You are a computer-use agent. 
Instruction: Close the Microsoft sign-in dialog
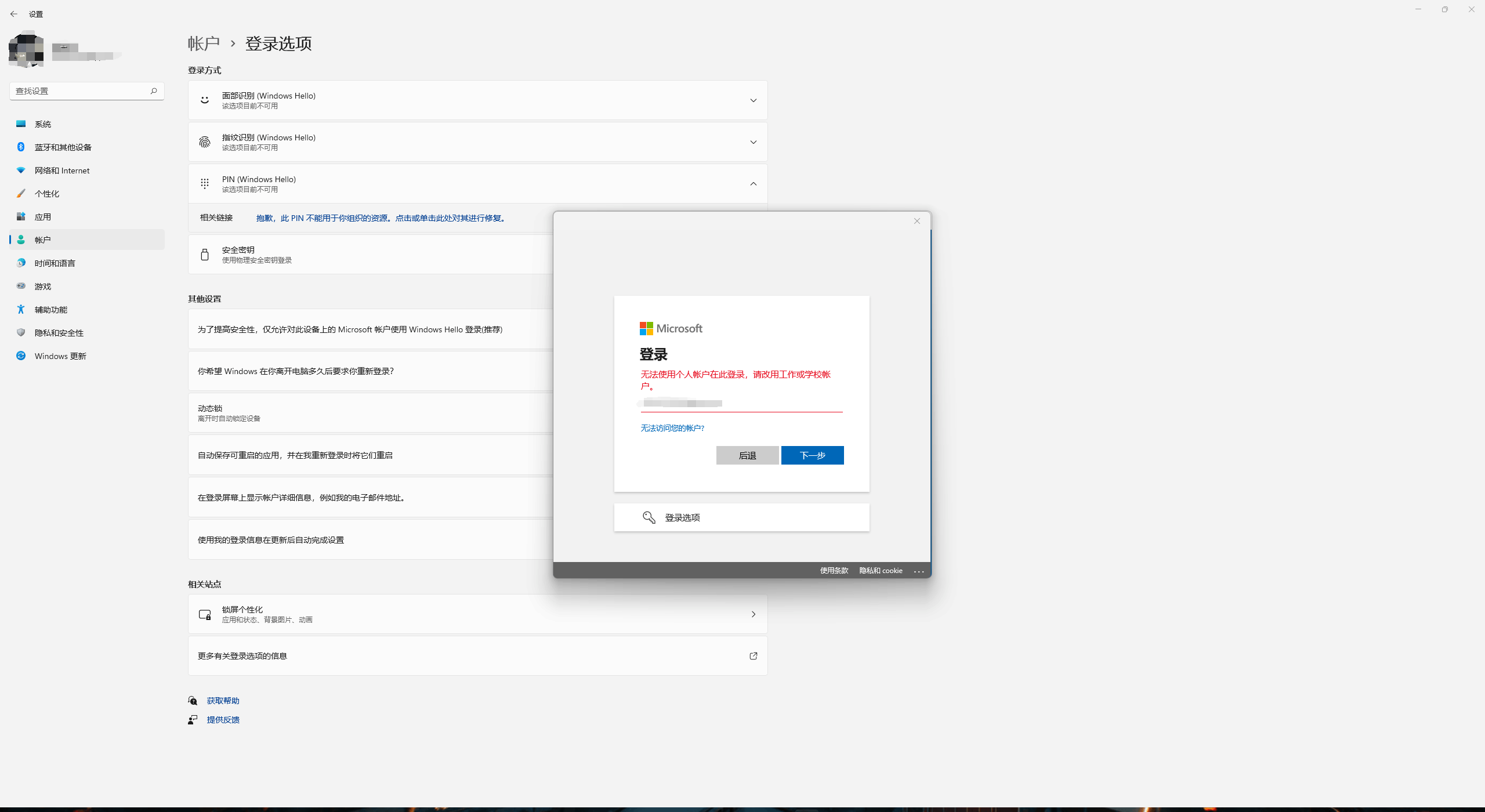pos(917,221)
